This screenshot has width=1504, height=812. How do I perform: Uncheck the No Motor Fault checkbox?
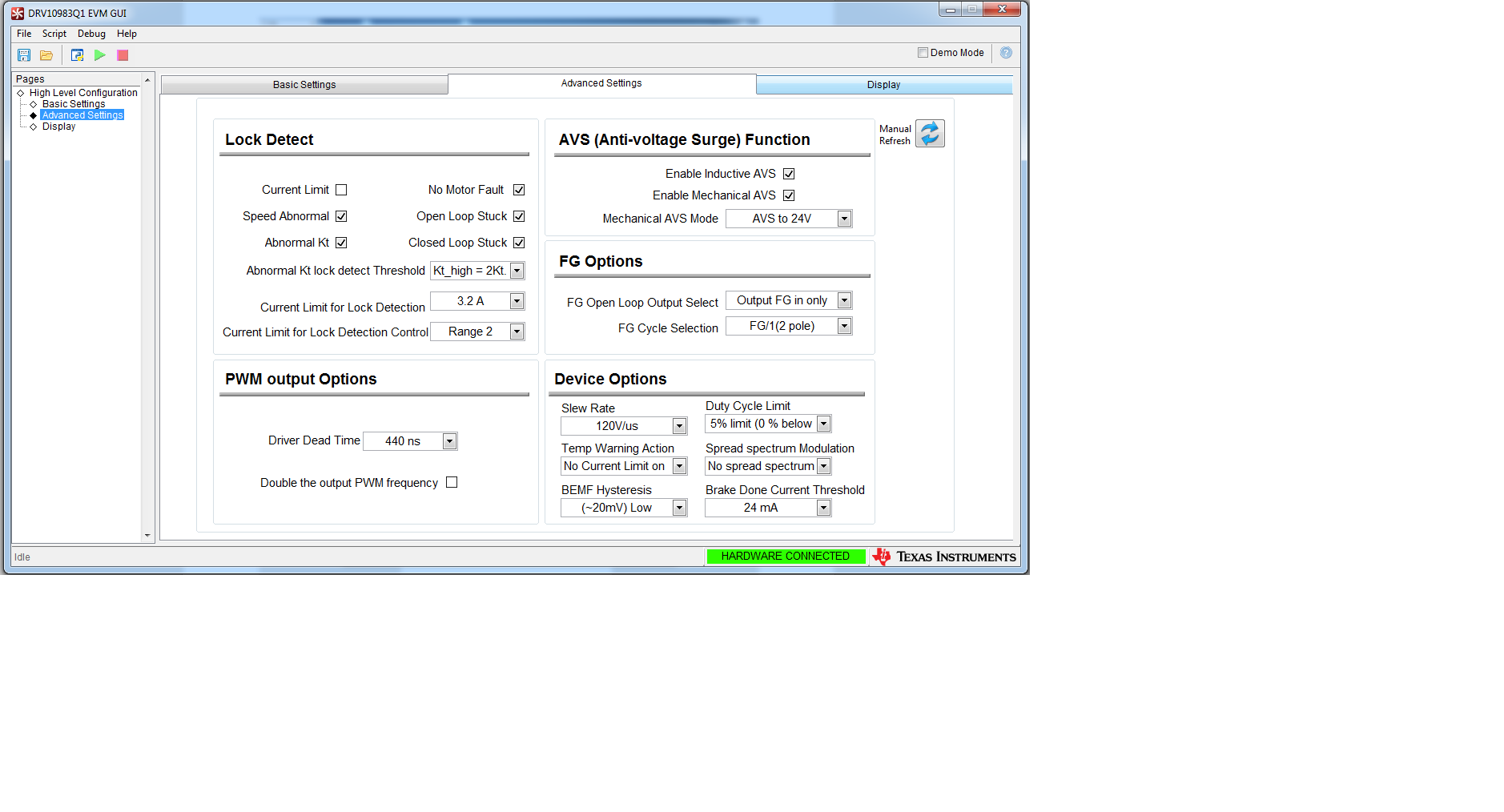[519, 190]
